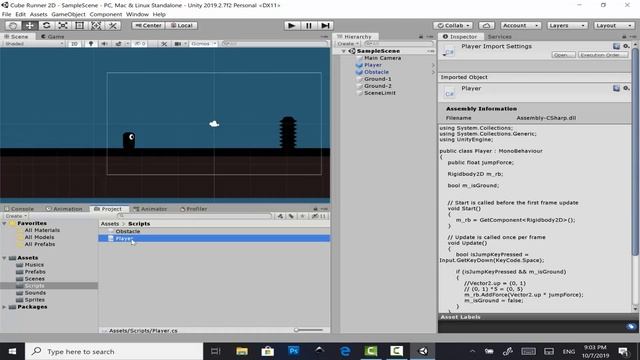
Task: Select Ground-1 in Hierarchy
Action: click(378, 79)
